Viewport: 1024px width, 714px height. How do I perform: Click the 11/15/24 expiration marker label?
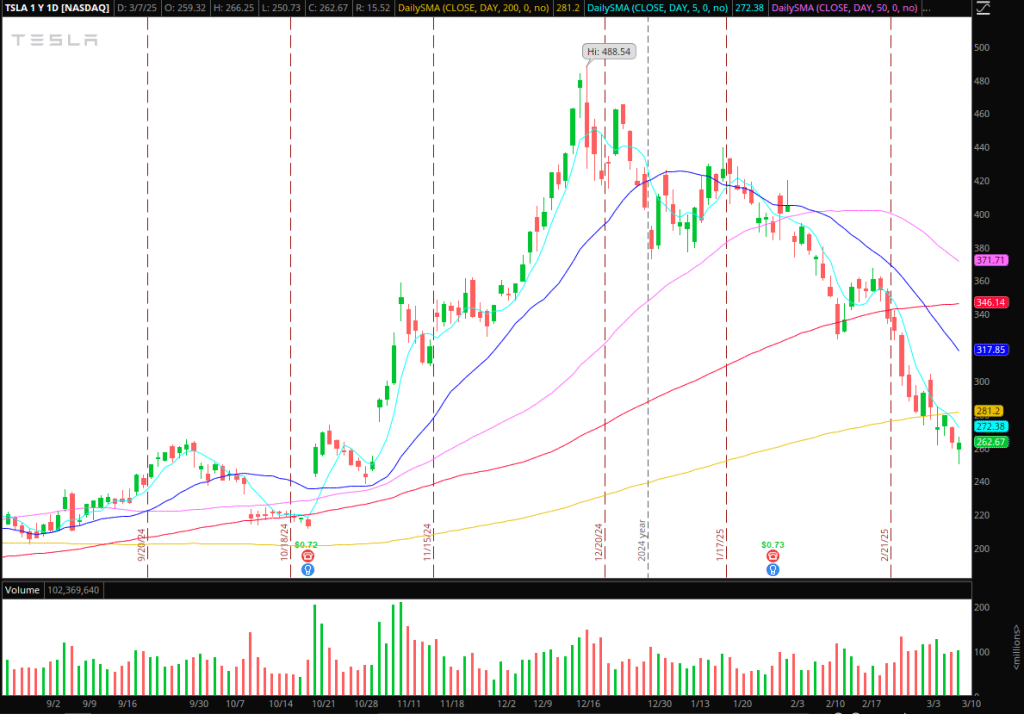point(427,542)
